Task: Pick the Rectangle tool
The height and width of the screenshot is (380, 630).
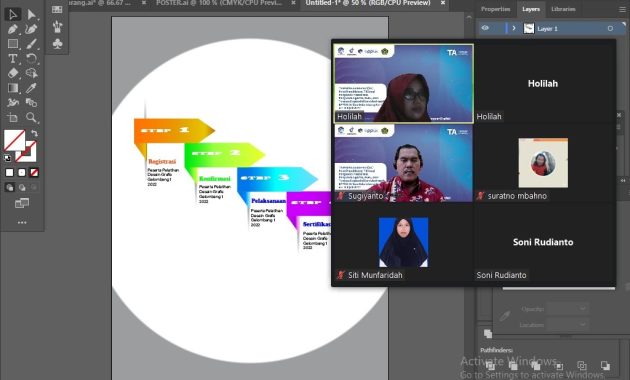Action: pos(12,44)
